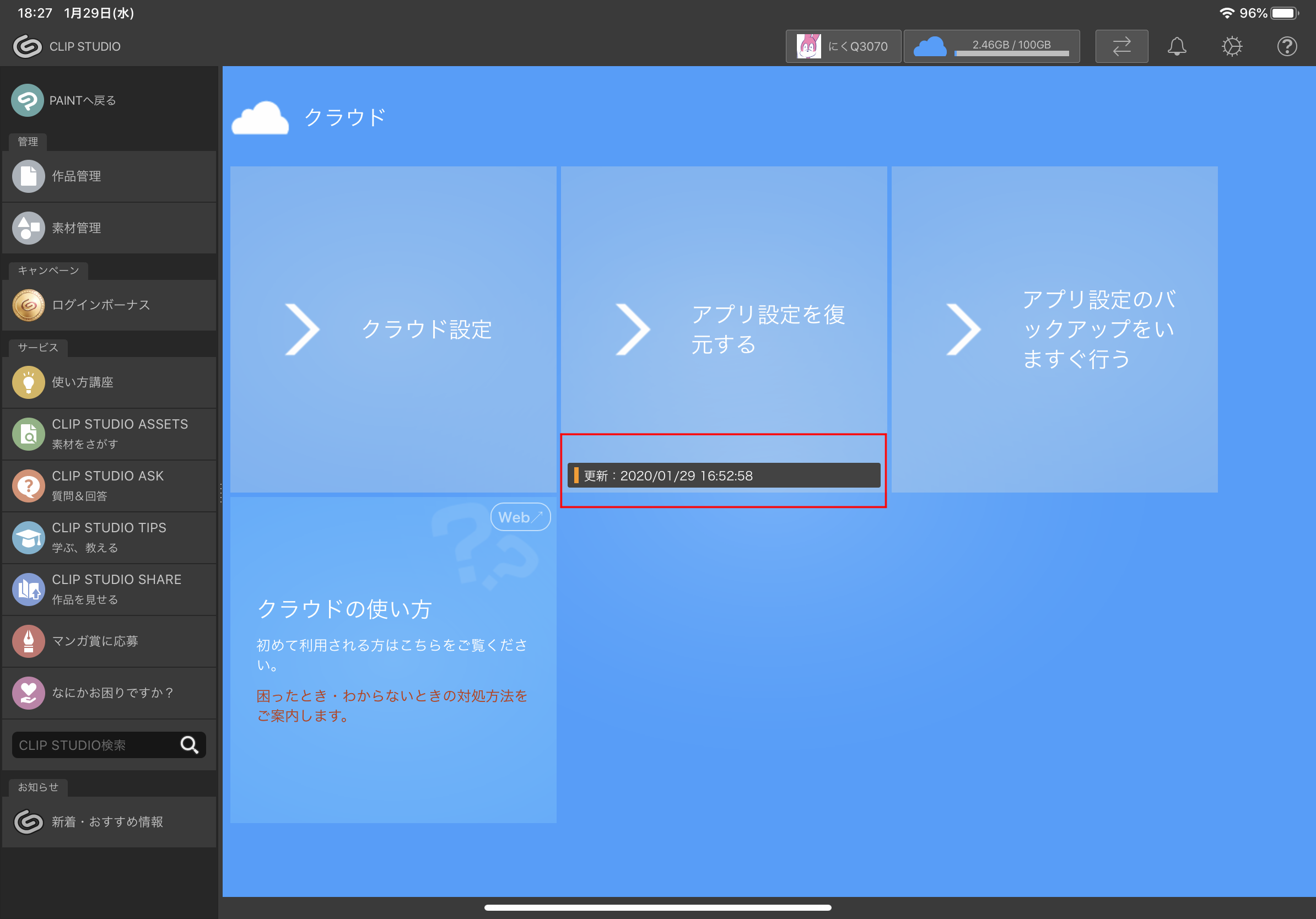Click the sync arrows button
The height and width of the screenshot is (919, 1316).
tap(1121, 46)
